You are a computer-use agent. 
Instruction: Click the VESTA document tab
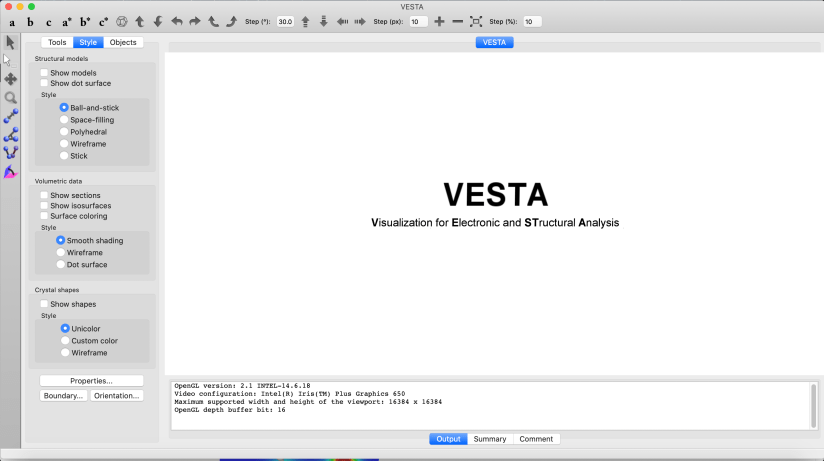click(495, 42)
